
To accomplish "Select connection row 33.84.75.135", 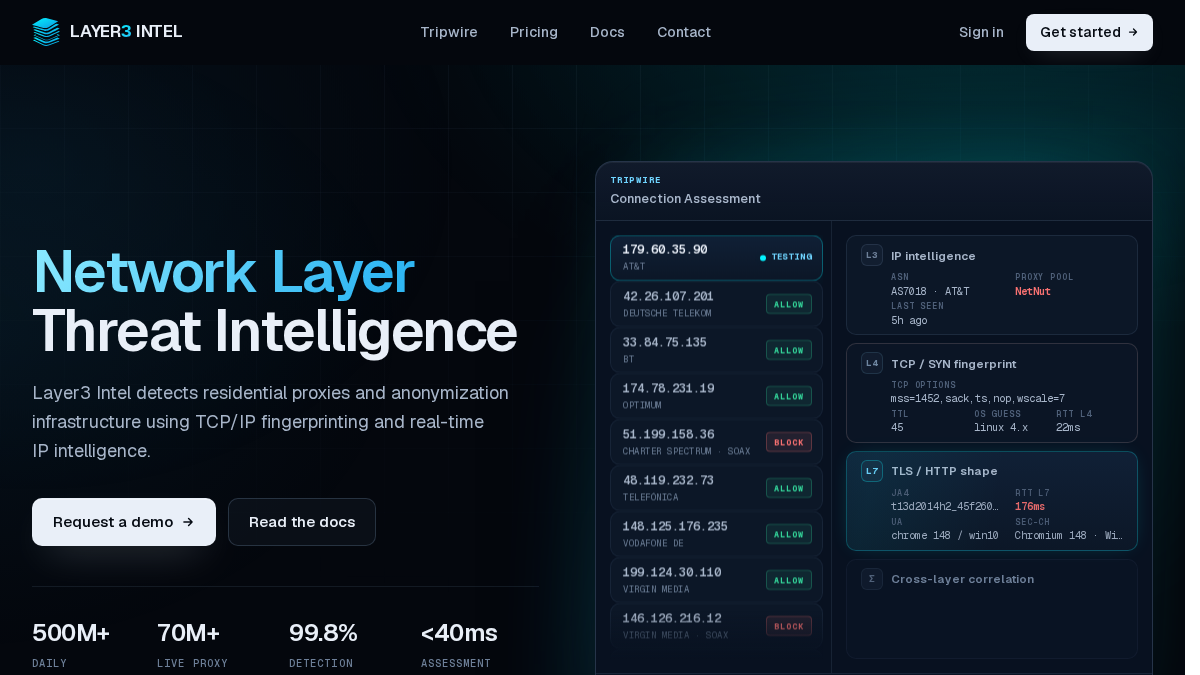I will pyautogui.click(x=717, y=350).
